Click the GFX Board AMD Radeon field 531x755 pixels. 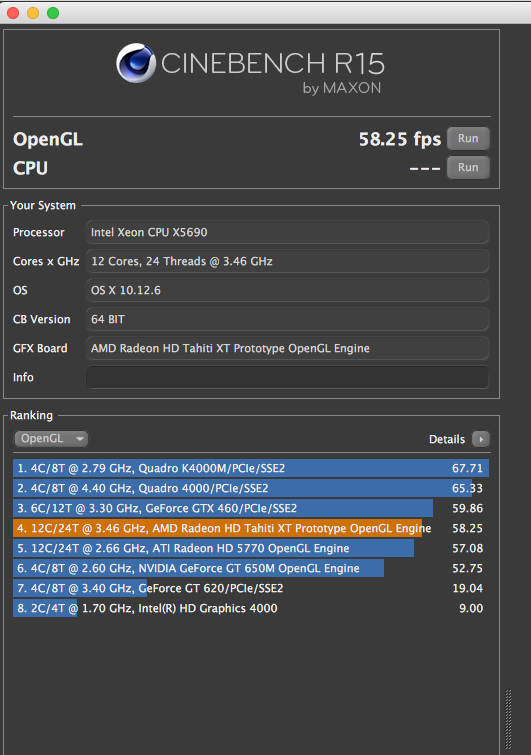287,348
